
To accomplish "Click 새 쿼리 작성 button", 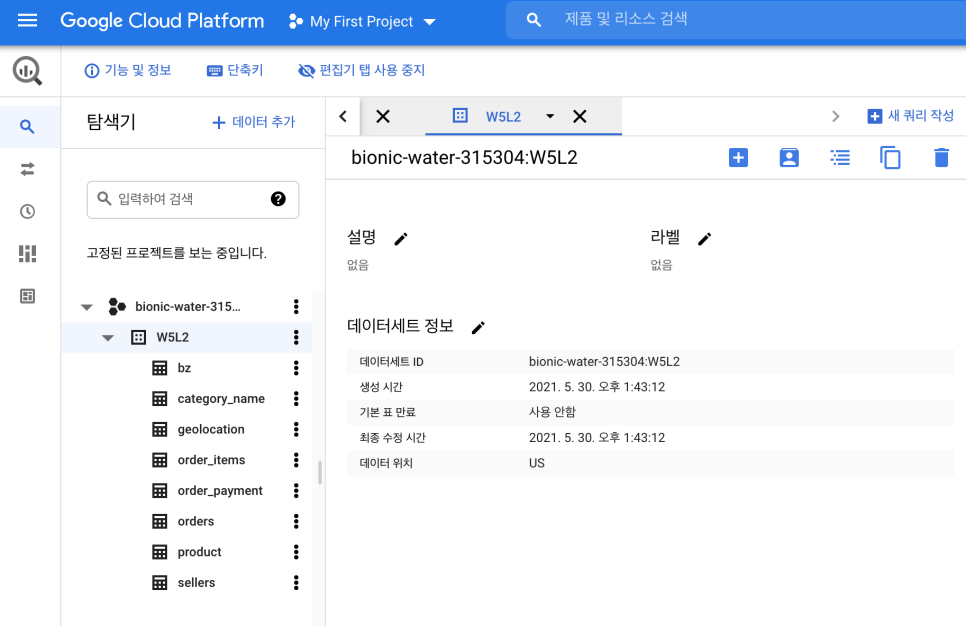I will click(911, 116).
